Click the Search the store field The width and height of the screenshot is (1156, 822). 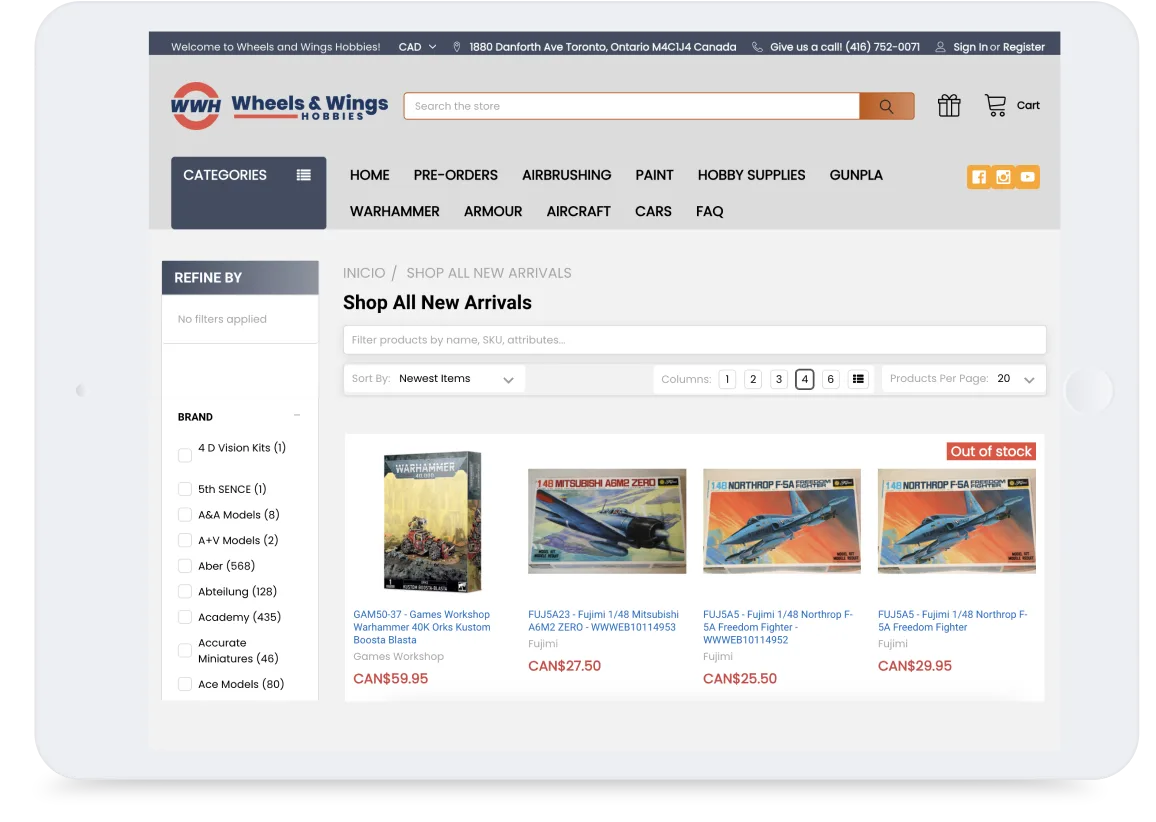pyautogui.click(x=632, y=106)
